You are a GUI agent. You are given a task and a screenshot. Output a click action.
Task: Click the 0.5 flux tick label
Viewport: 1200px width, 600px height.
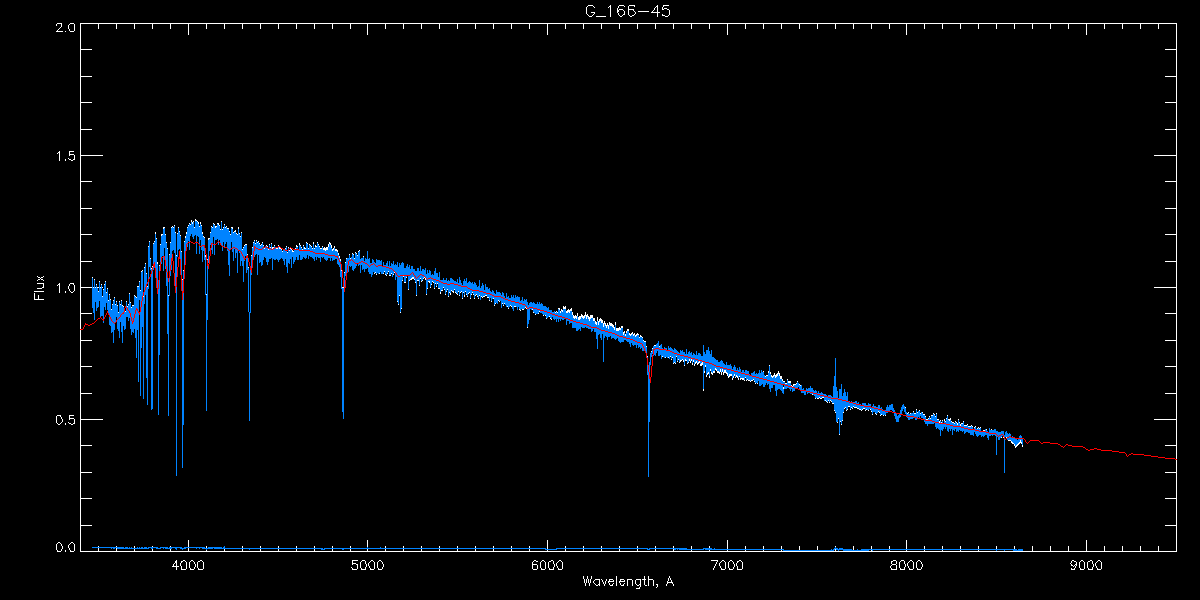click(x=64, y=420)
